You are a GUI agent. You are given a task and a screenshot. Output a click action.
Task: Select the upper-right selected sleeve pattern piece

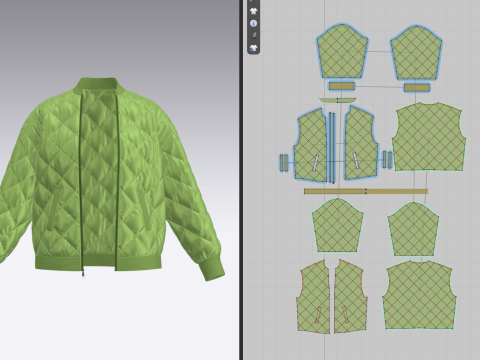(x=416, y=52)
